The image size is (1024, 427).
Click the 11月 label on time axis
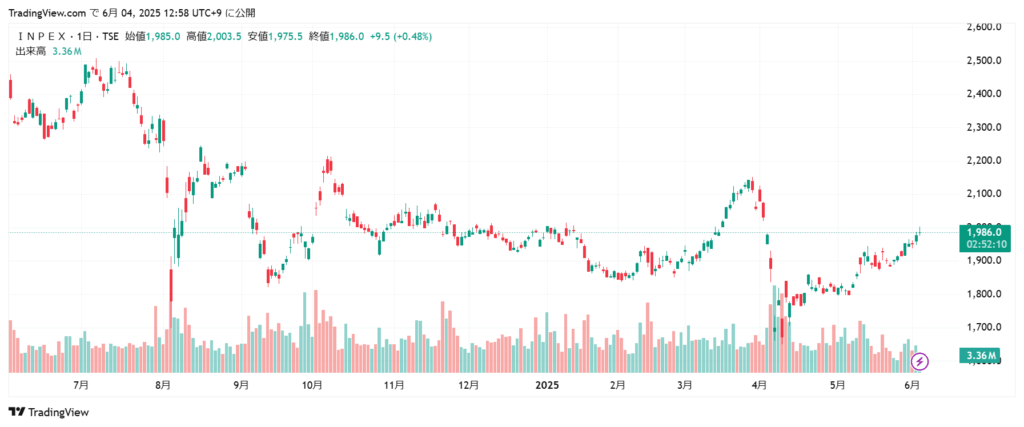(x=393, y=385)
